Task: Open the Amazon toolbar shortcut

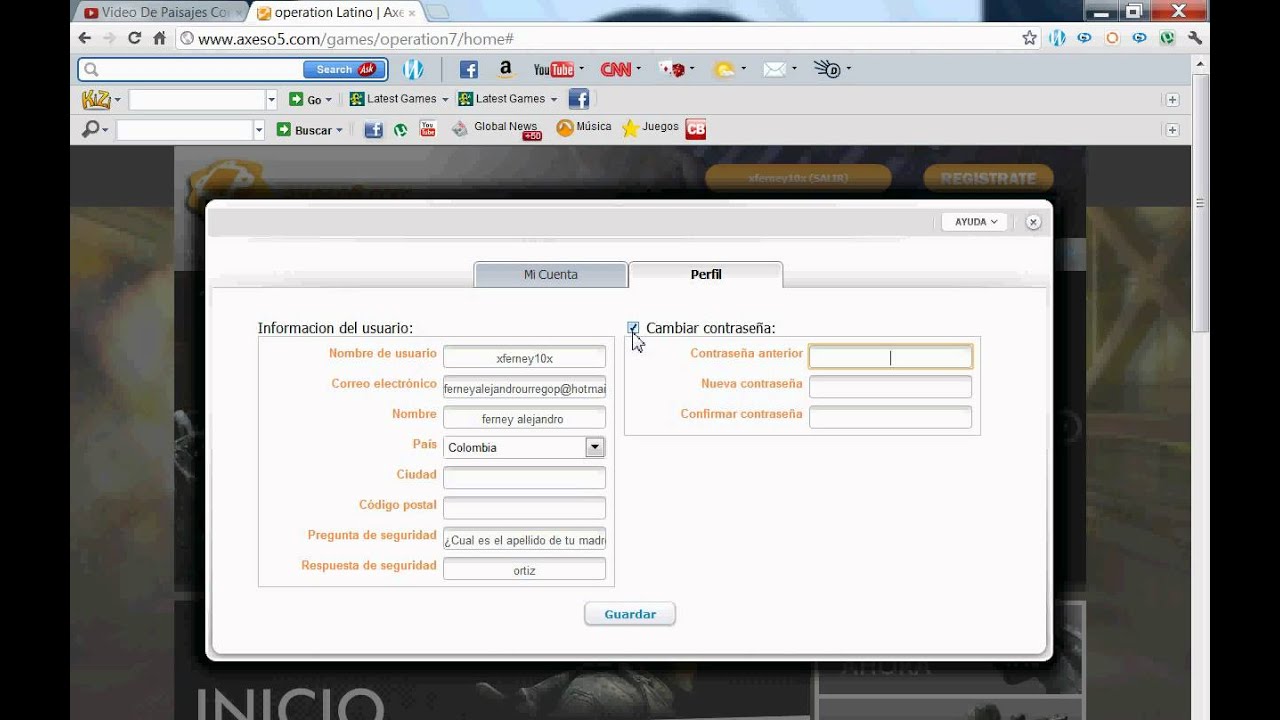Action: [505, 69]
